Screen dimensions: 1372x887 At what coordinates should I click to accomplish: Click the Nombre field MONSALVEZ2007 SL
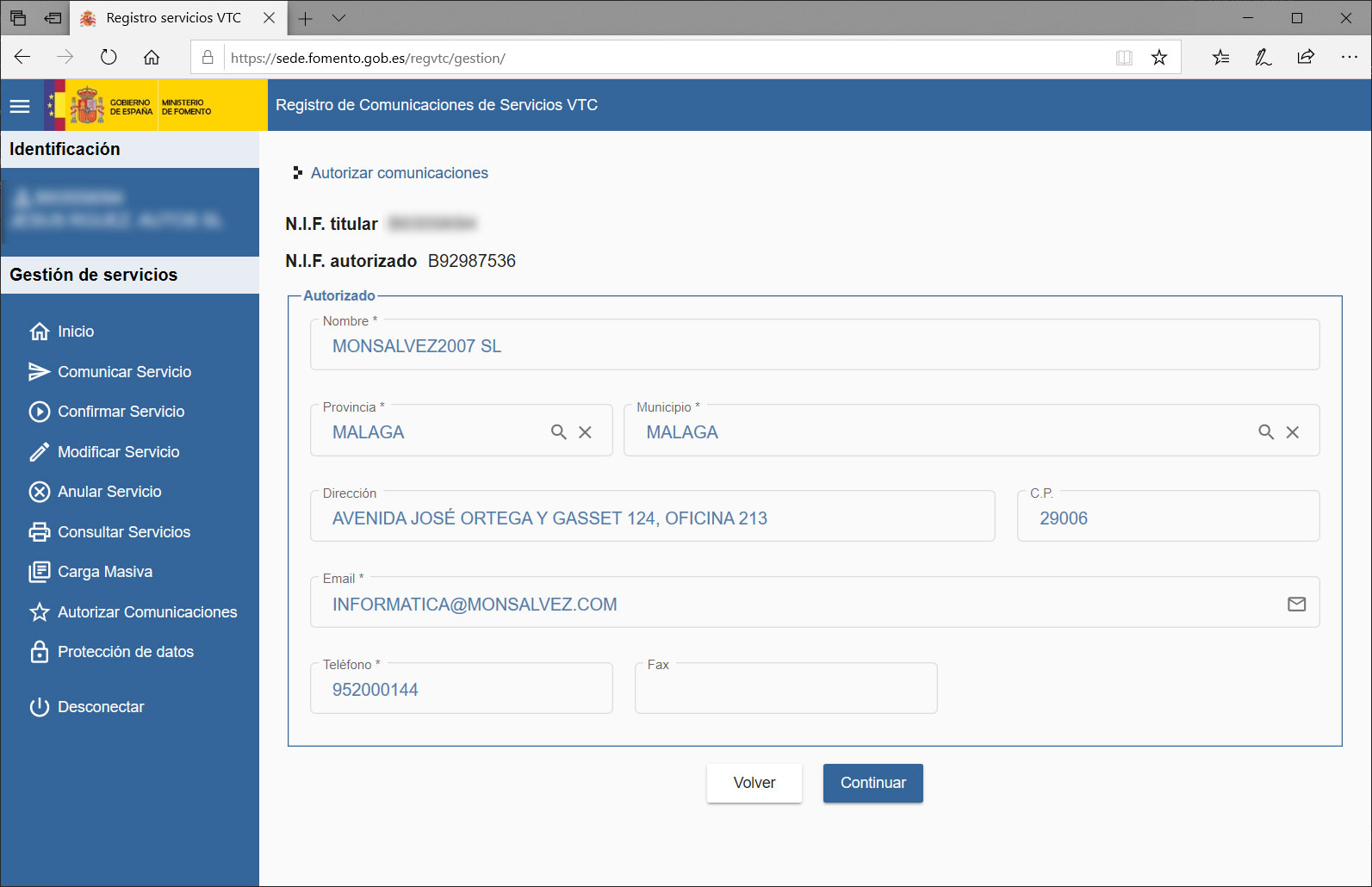tap(815, 345)
